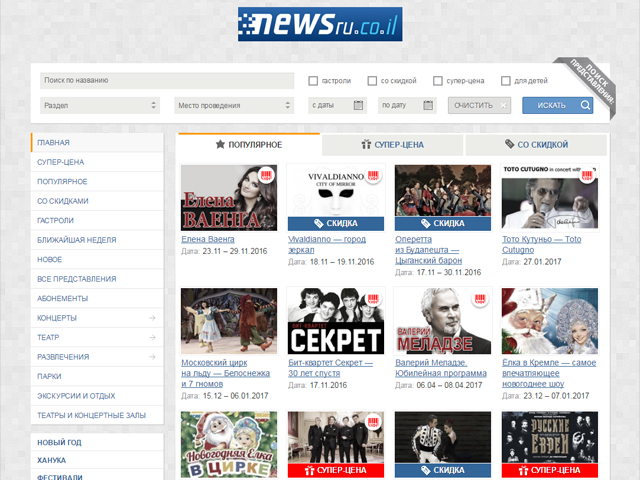Open 'Московский цирк на льду' link
This screenshot has width=640, height=480.
pyautogui.click(x=225, y=373)
